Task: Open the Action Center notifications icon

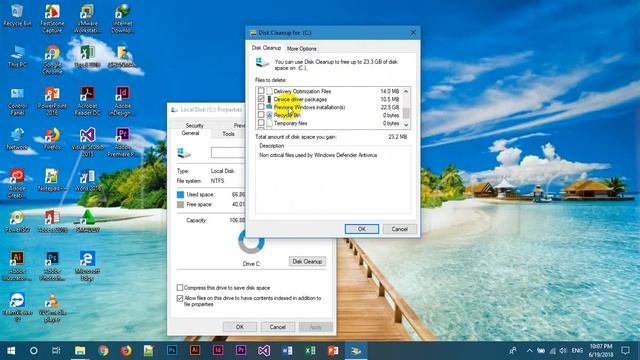Action: point(625,351)
